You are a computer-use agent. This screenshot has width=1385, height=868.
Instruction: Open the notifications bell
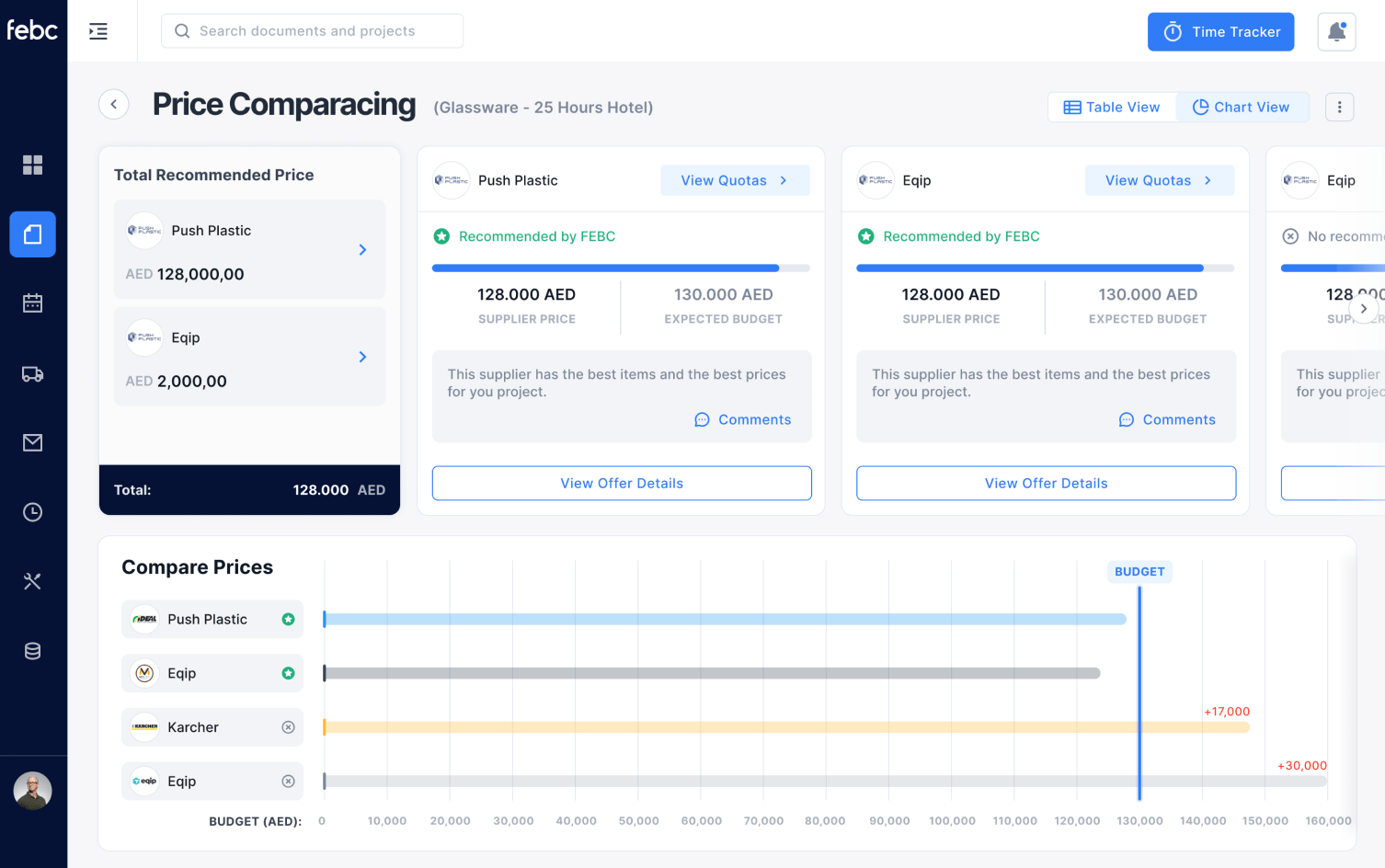tap(1336, 32)
